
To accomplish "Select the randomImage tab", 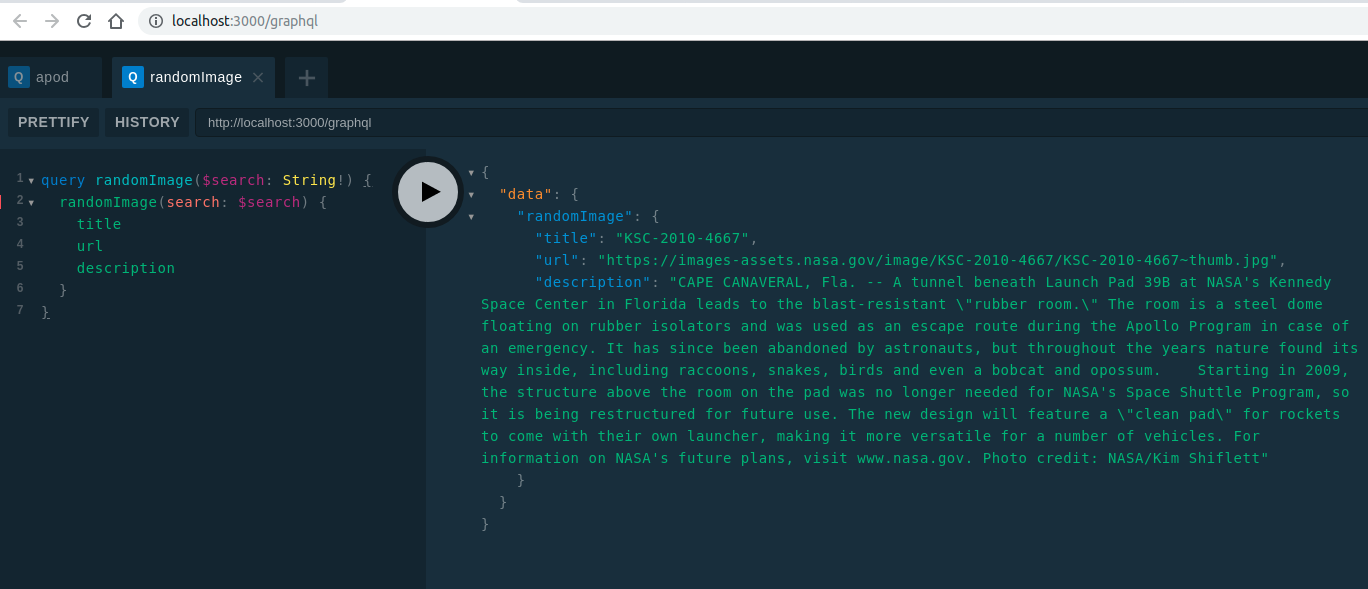I will pos(195,76).
